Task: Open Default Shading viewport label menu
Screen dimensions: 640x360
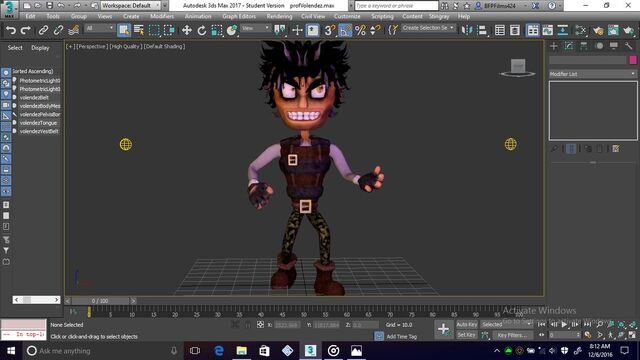Action: pyautogui.click(x=164, y=47)
